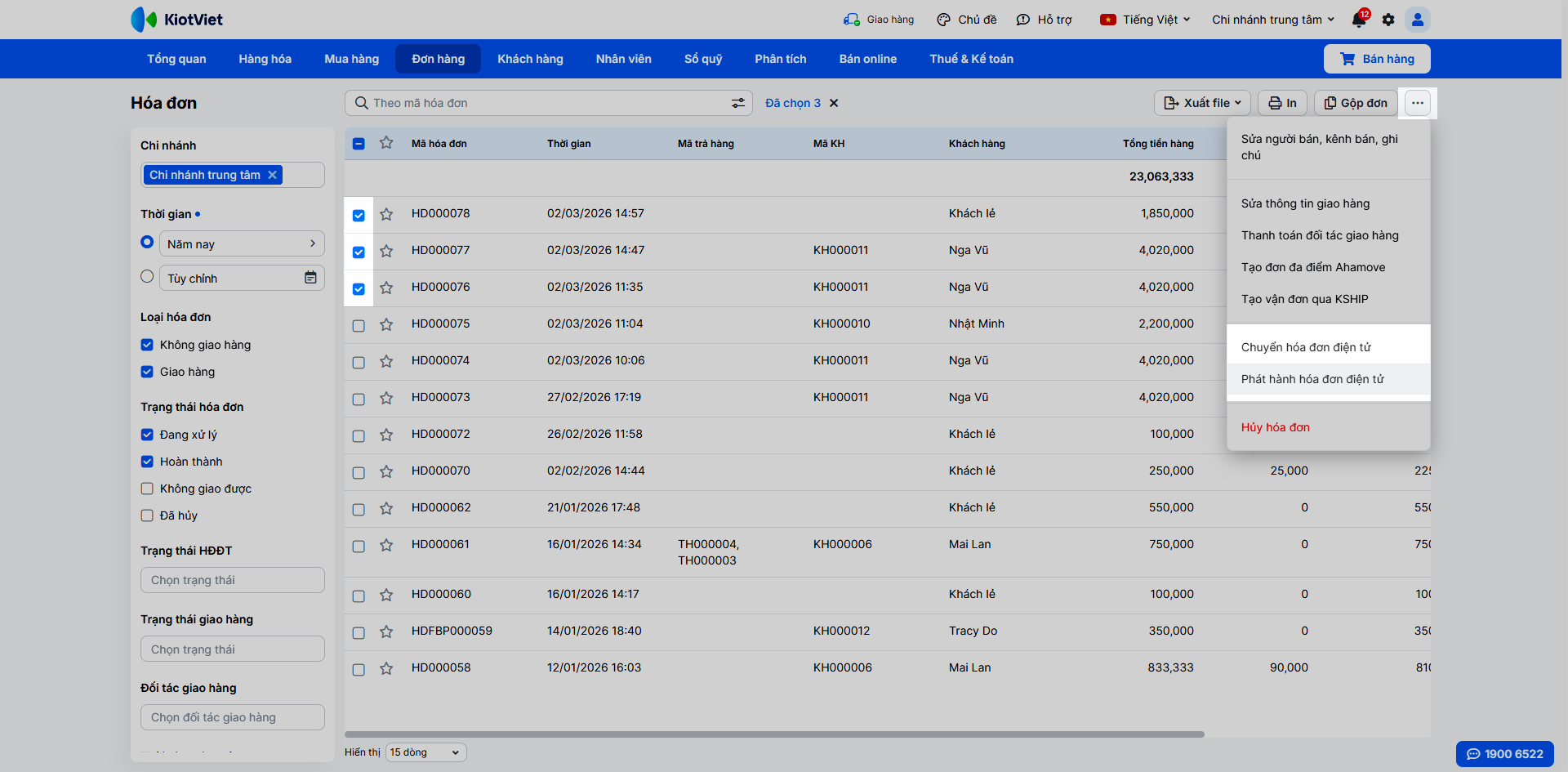Remove Chi nhánh trung tâm branch tag
This screenshot has height=772, width=1568.
273,175
